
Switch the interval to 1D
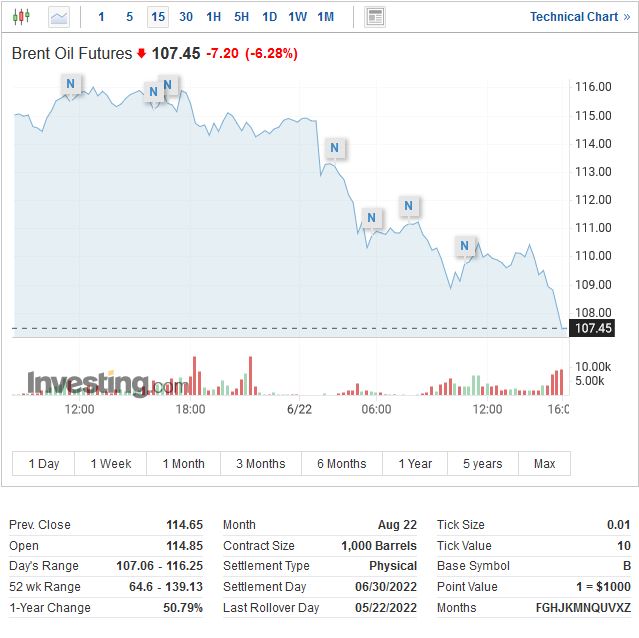coord(270,17)
